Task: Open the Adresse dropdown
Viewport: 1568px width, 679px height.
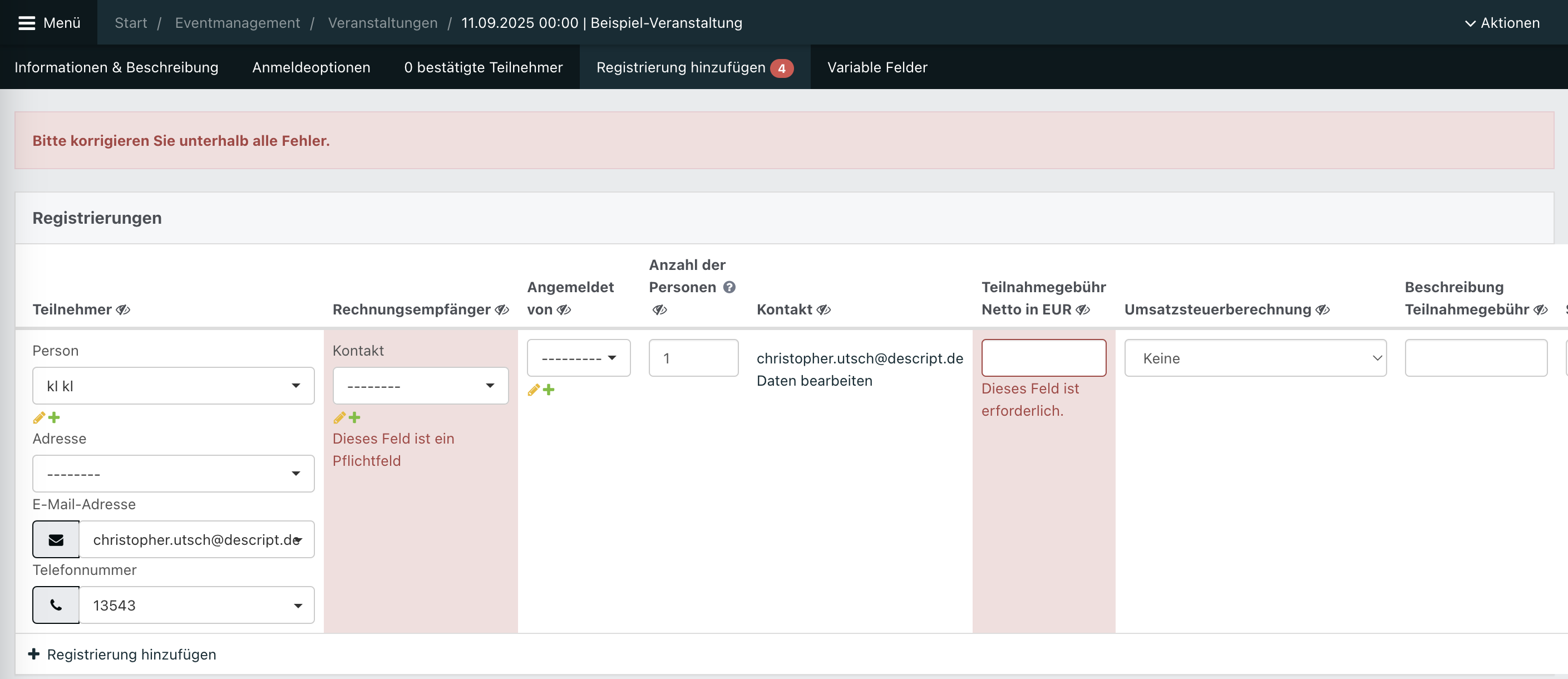Action: tap(174, 474)
